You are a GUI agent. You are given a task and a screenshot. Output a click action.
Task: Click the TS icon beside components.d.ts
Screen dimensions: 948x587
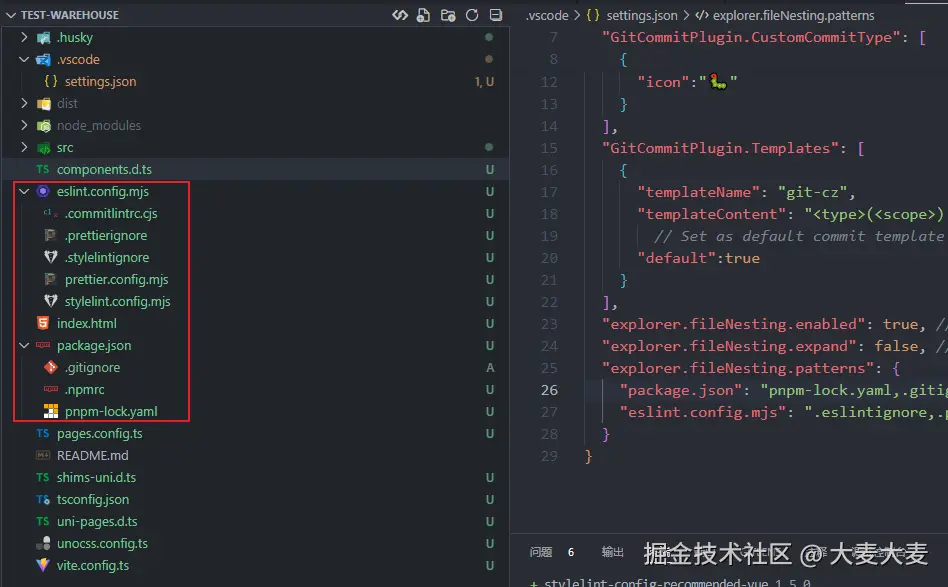(43, 170)
